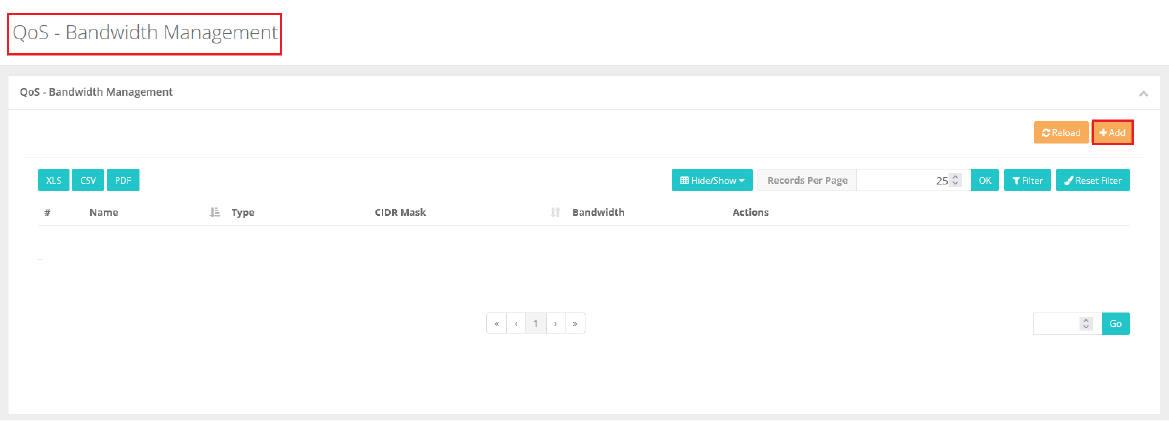Go to the next page arrow
Viewport: 1169px width, 421px height.
(555, 324)
